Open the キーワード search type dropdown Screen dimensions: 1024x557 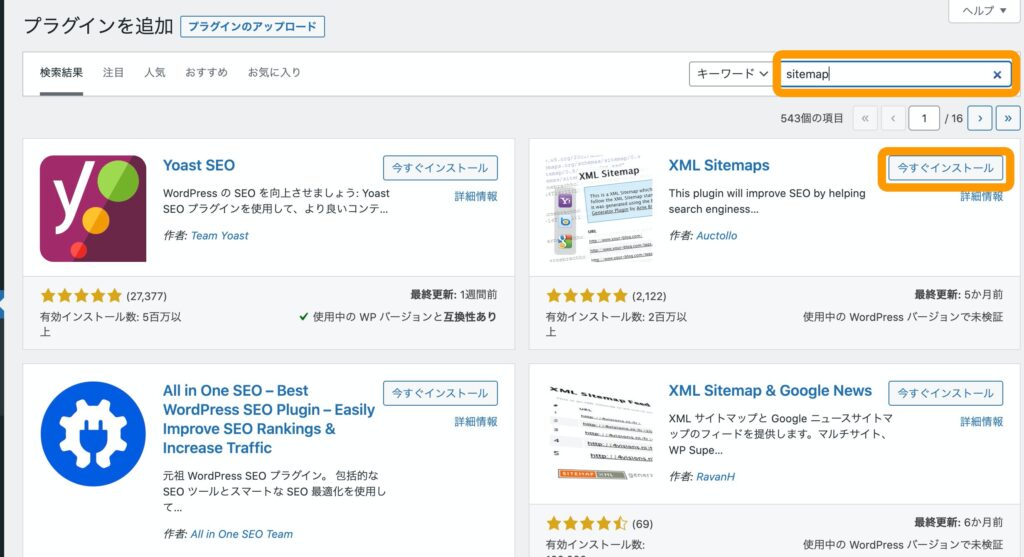click(x=731, y=74)
